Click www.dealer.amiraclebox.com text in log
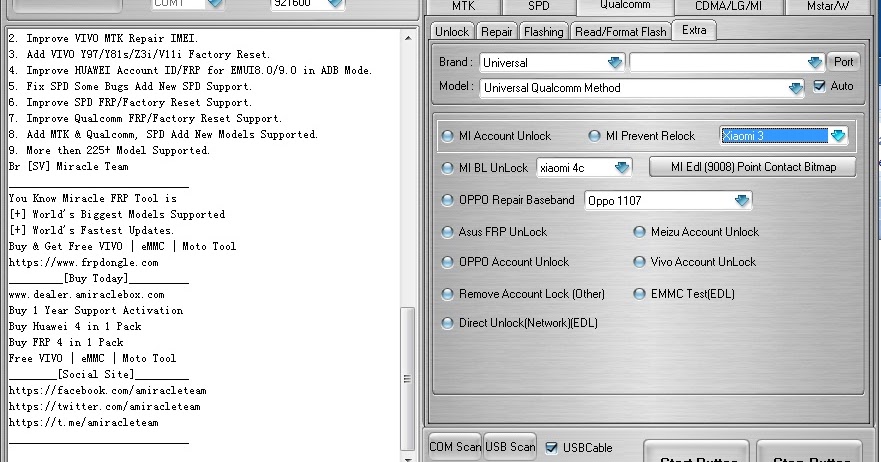The height and width of the screenshot is (462, 881). (87, 295)
